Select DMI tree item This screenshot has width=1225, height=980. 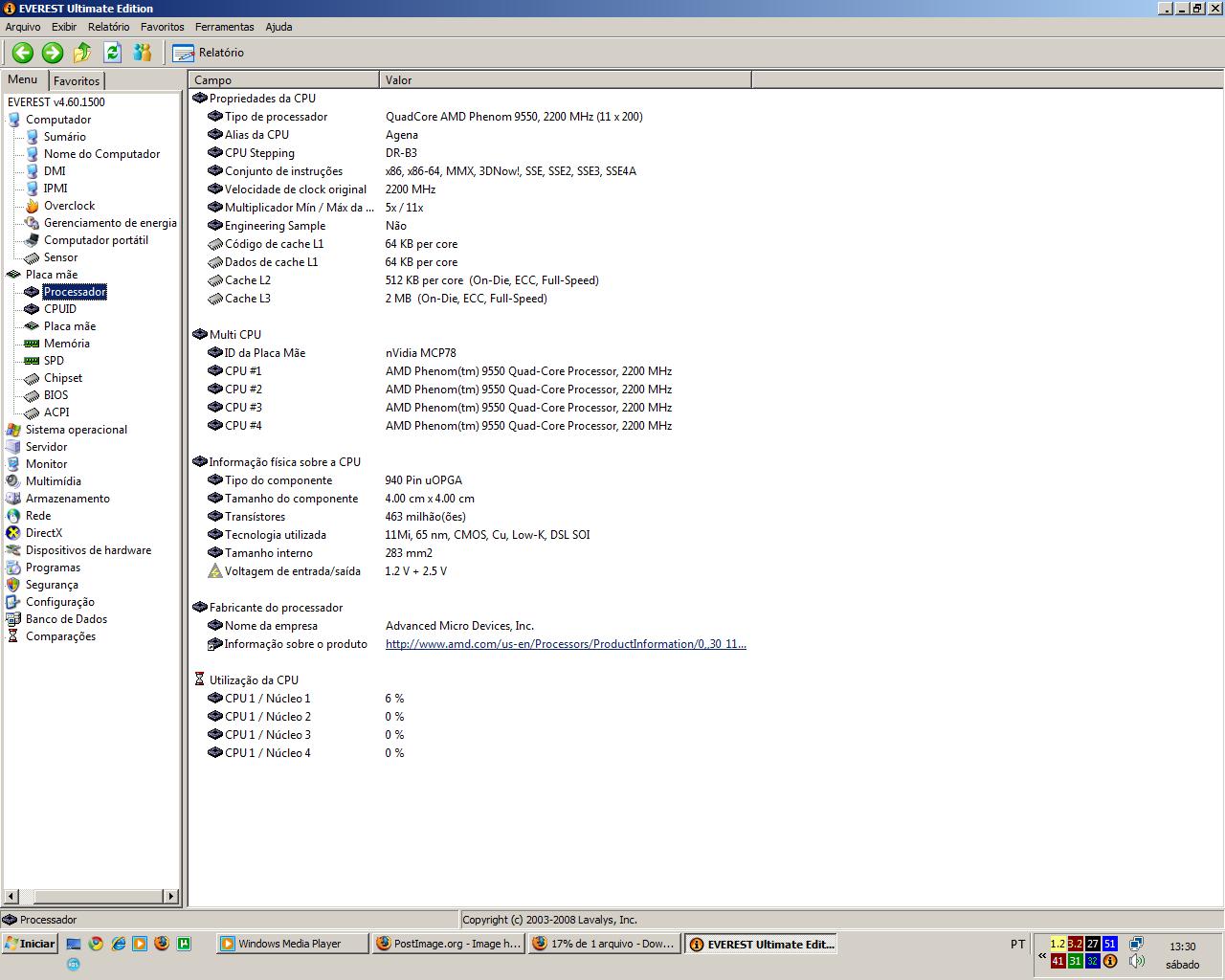[55, 171]
